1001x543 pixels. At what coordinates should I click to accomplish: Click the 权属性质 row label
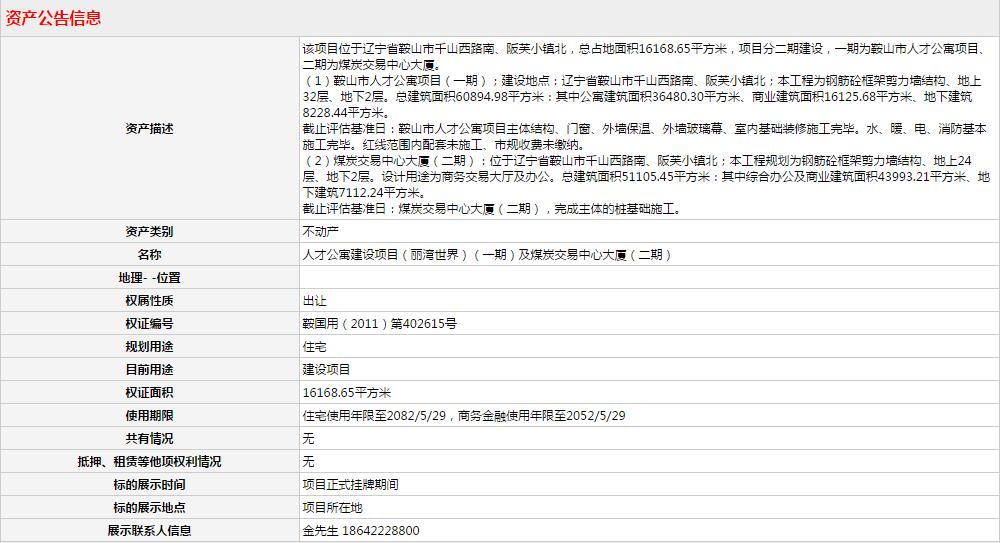(149, 301)
